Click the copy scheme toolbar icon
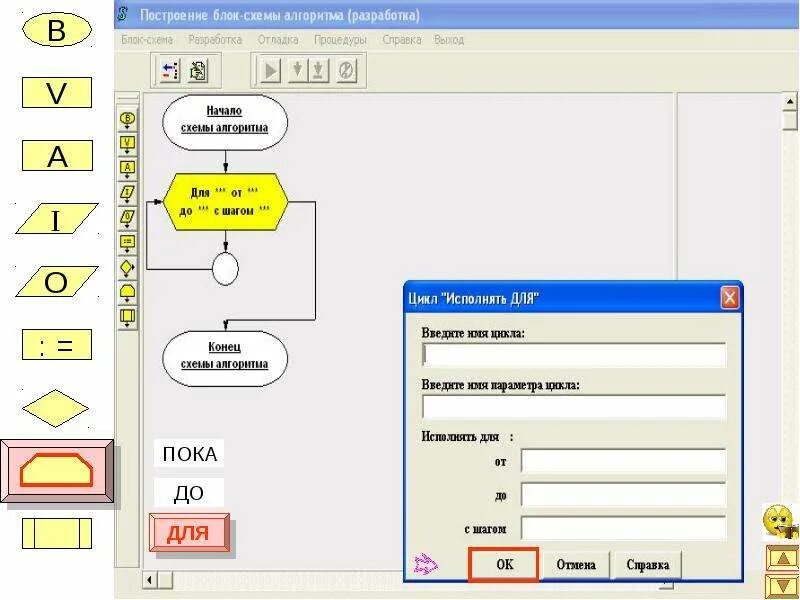This screenshot has width=800, height=600. click(x=197, y=70)
